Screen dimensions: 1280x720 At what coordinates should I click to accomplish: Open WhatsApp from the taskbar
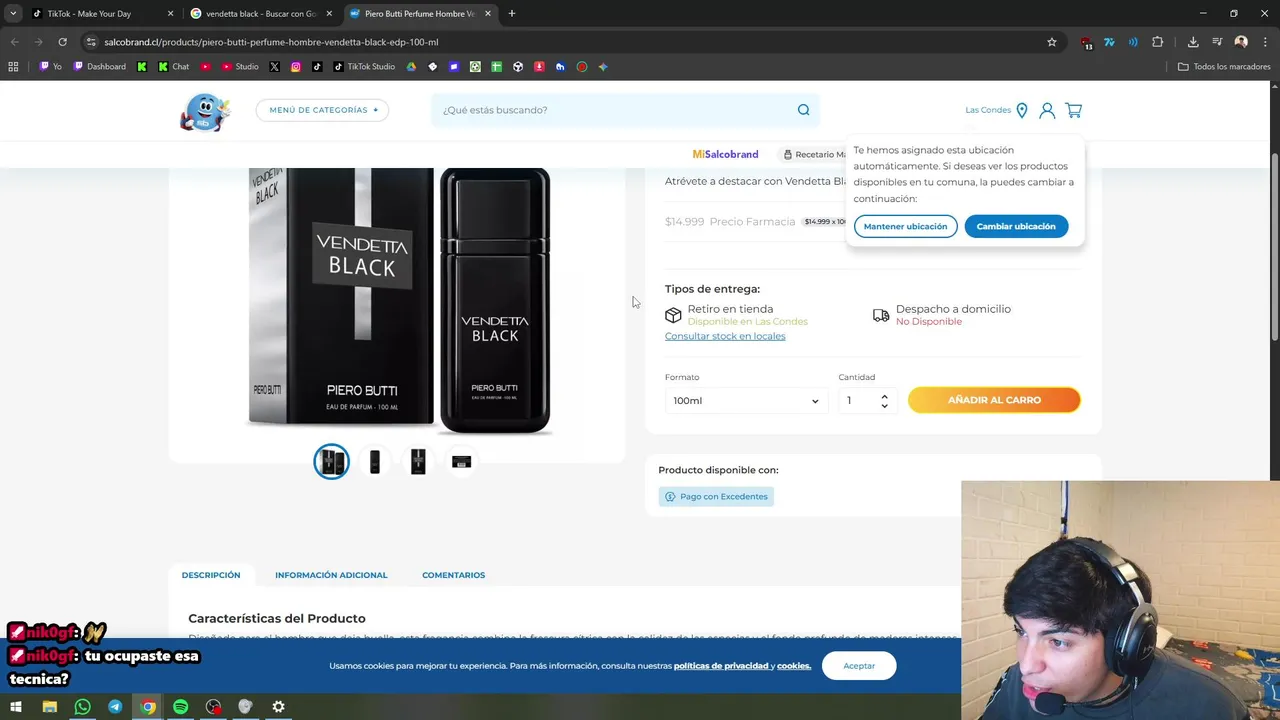(83, 707)
